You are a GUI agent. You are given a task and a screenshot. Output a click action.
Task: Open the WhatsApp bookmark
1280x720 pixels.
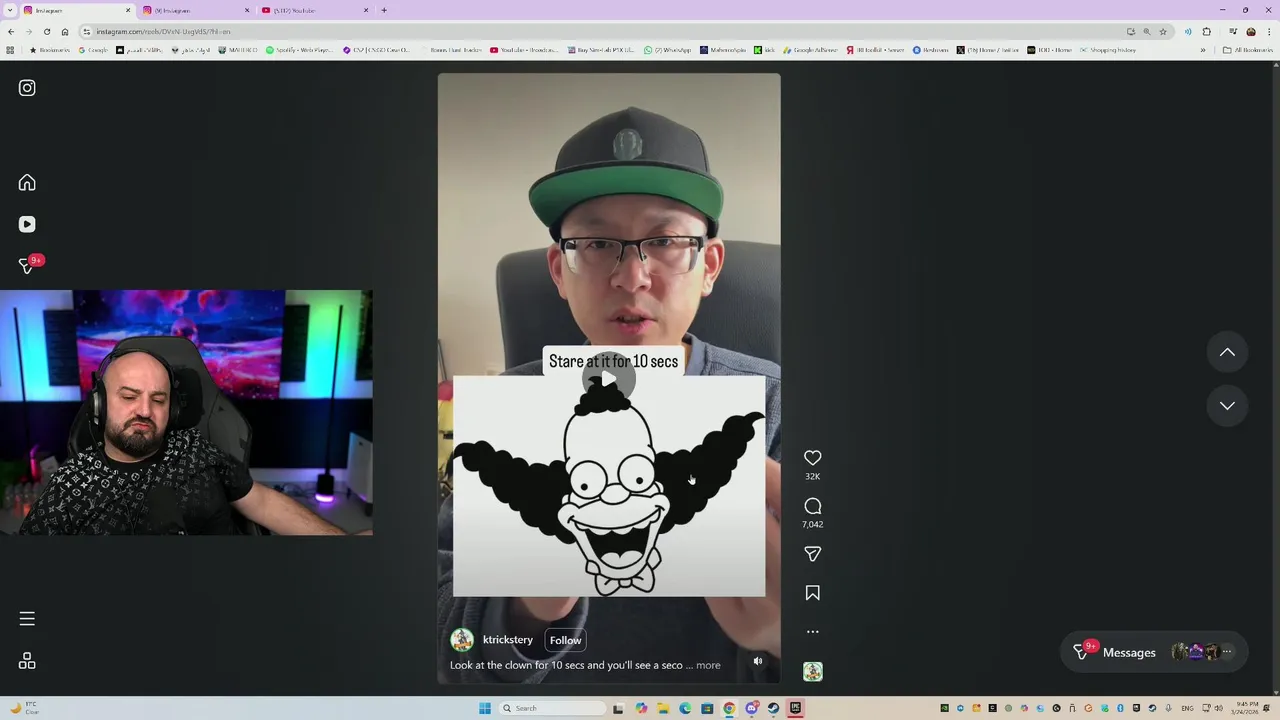(x=667, y=50)
